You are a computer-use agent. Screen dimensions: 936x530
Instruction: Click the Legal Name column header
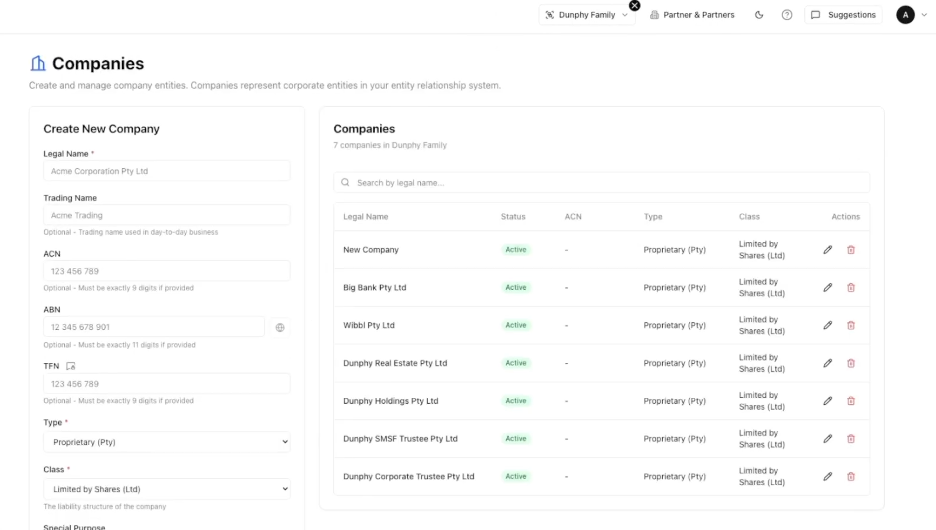click(365, 217)
